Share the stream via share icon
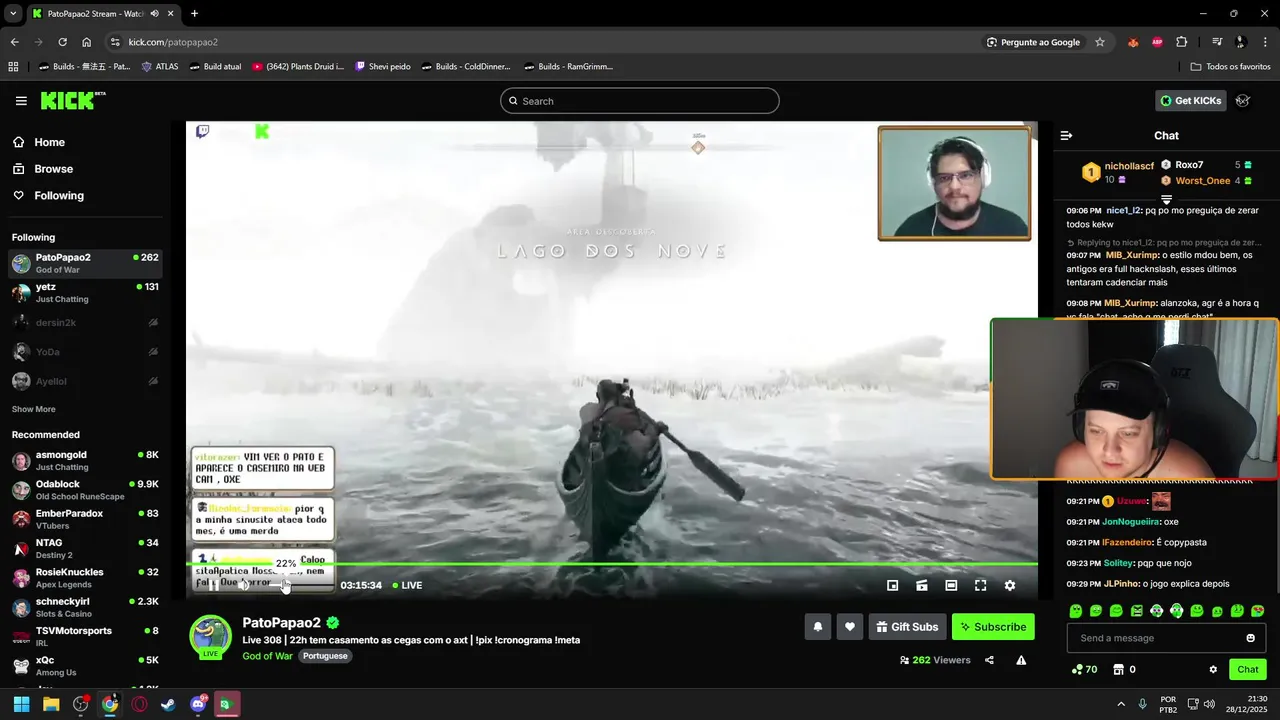 [x=989, y=660]
